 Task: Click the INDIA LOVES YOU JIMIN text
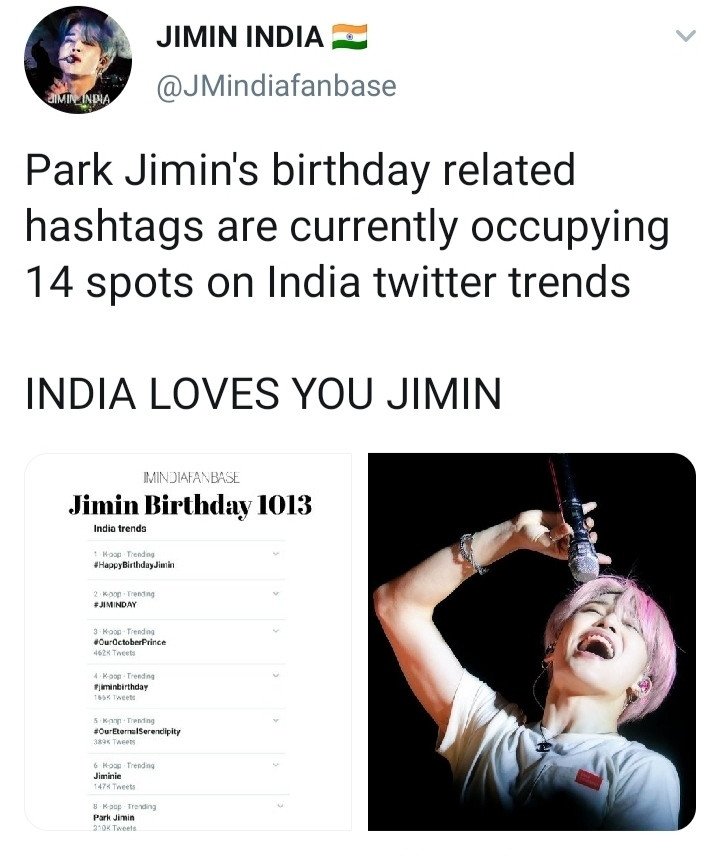(x=263, y=394)
